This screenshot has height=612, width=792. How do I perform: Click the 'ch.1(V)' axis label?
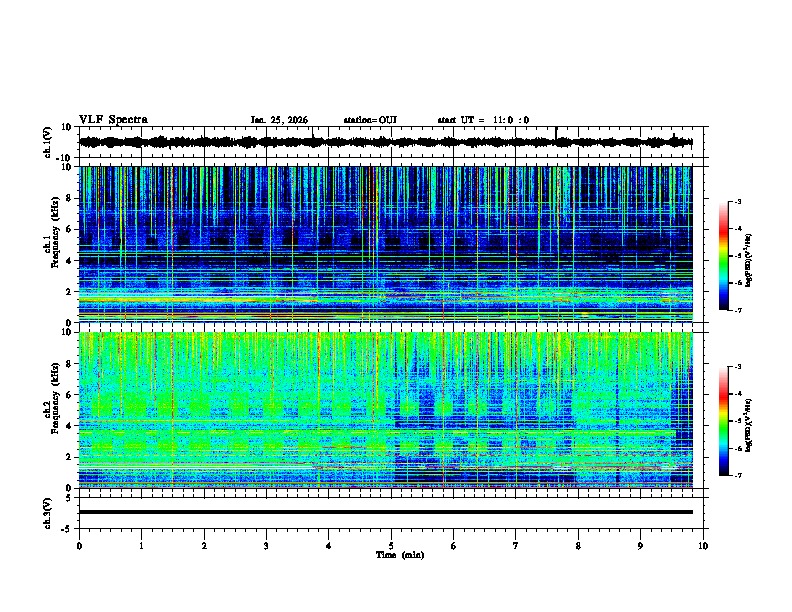pyautogui.click(x=47, y=142)
